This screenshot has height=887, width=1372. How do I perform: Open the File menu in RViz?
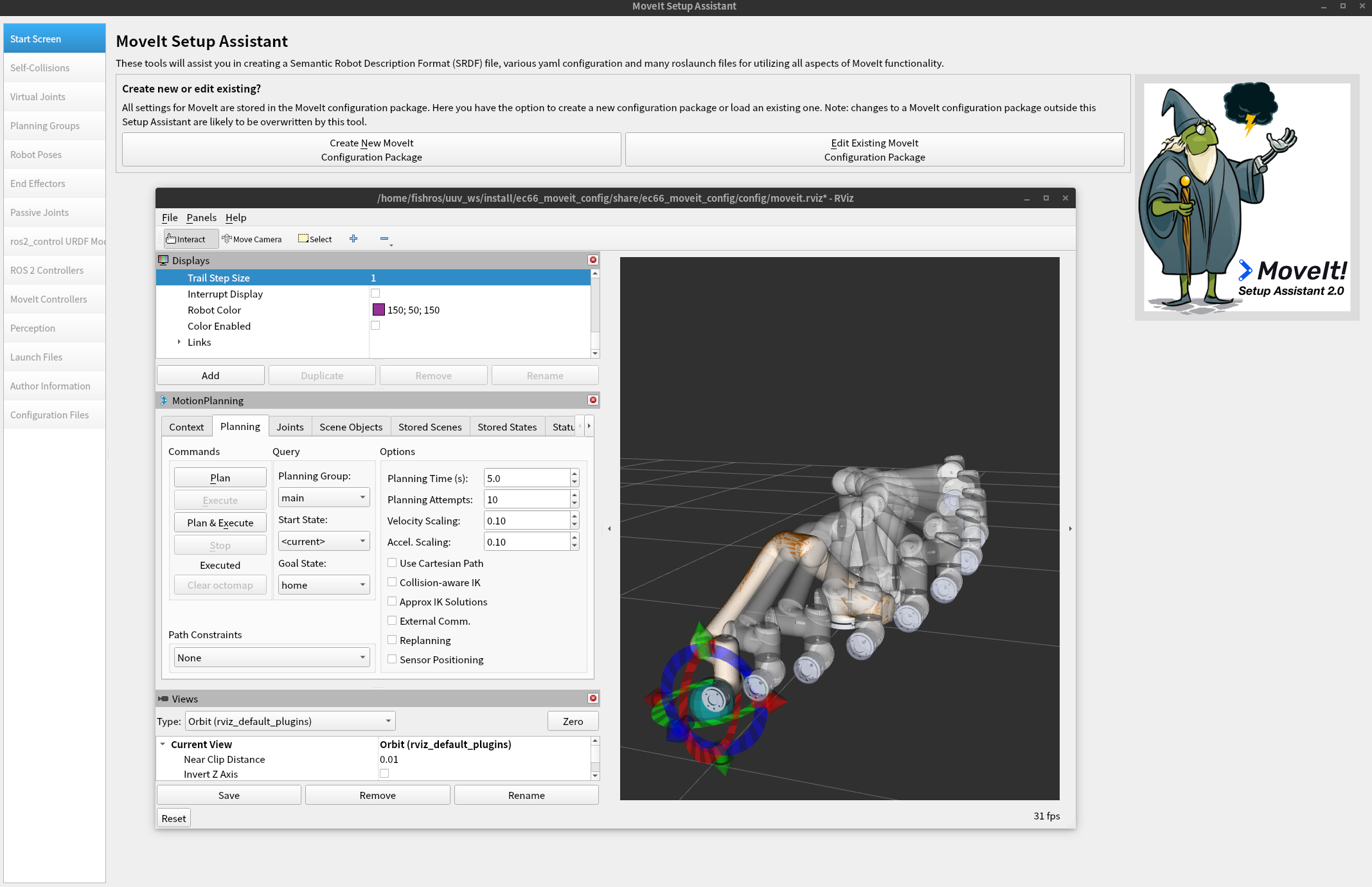pyautogui.click(x=170, y=217)
